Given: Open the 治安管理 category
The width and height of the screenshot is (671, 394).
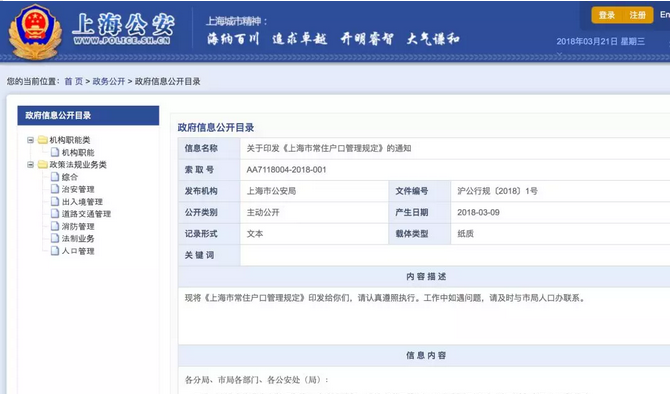Looking at the screenshot, I should click(78, 189).
